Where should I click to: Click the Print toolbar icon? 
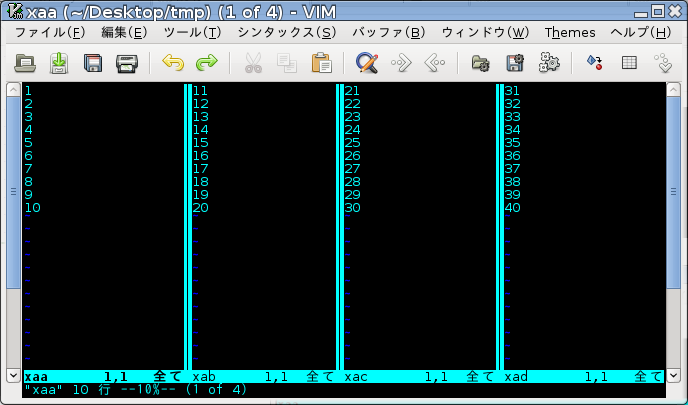pos(127,63)
